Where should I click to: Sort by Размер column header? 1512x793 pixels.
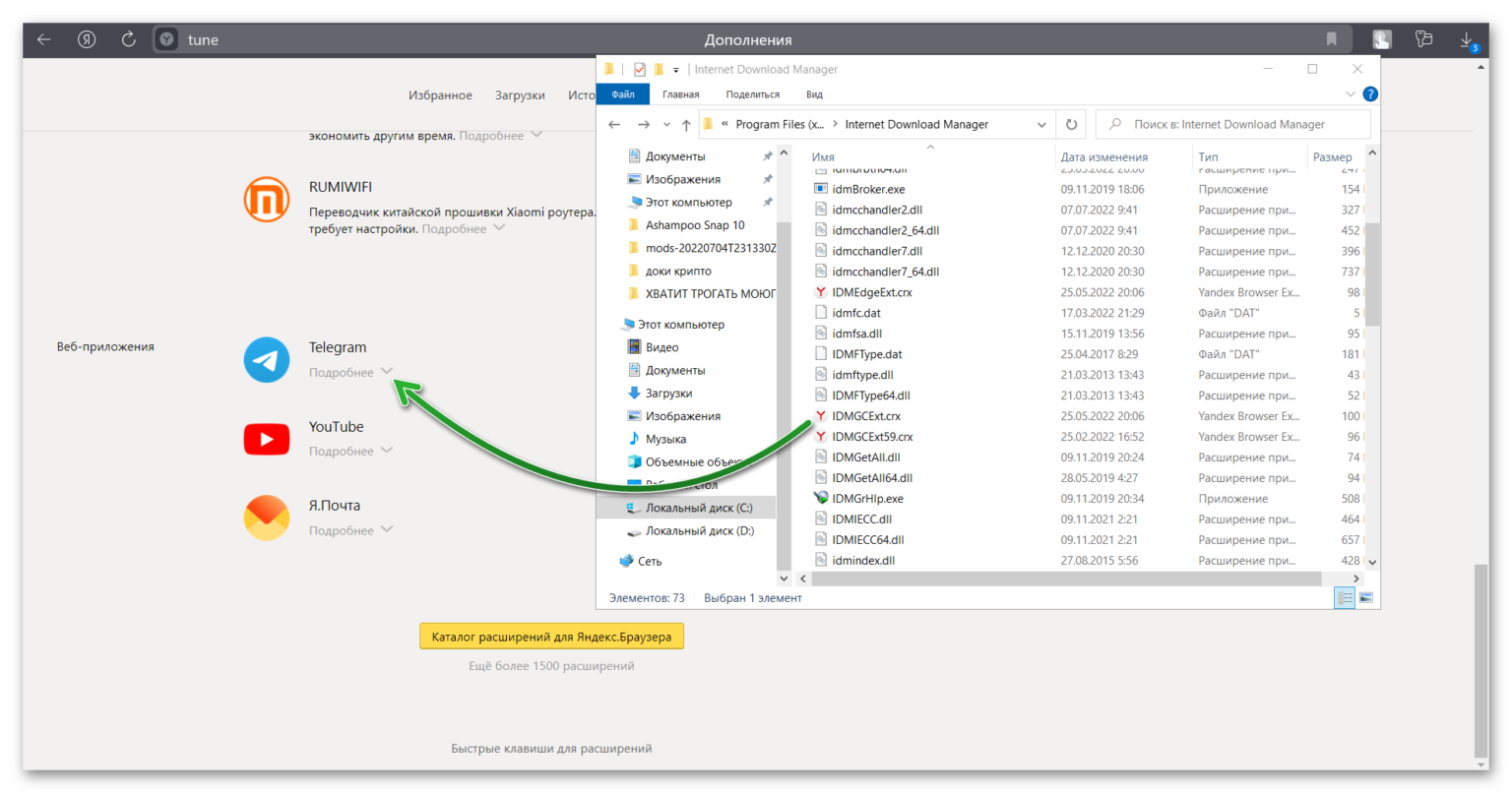click(1333, 156)
